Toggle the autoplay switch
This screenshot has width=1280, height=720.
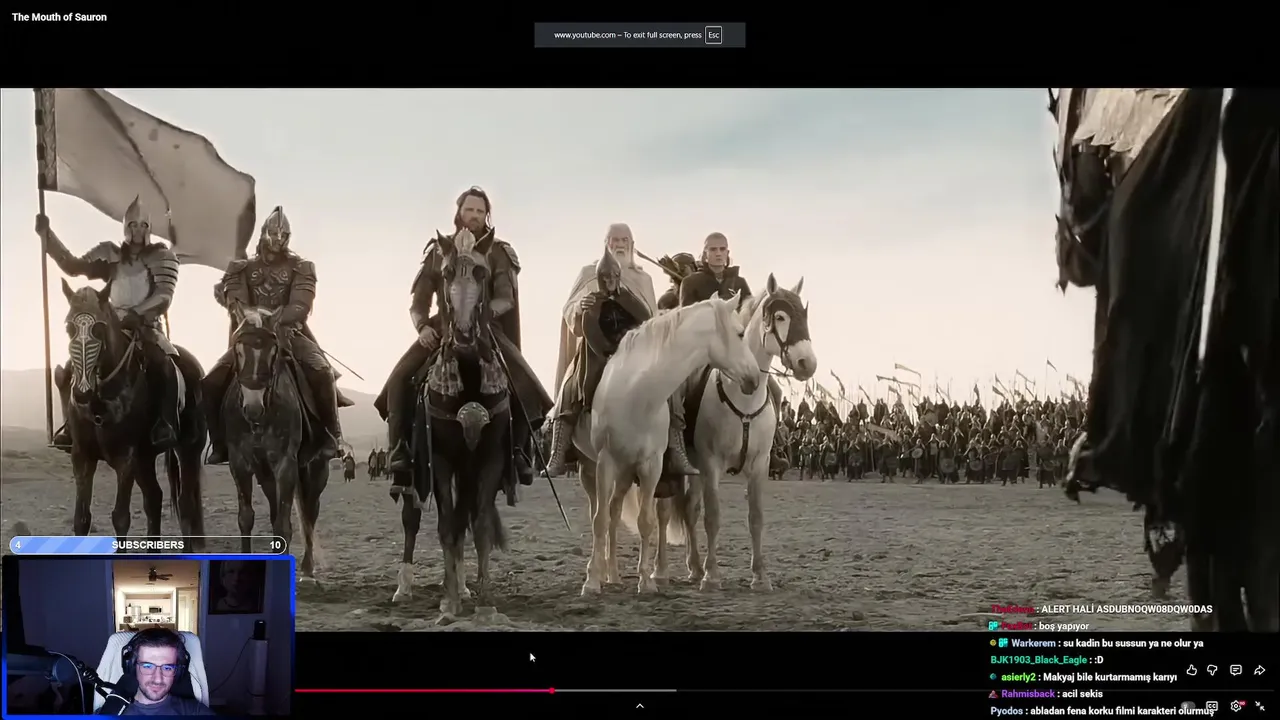click(x=1188, y=706)
